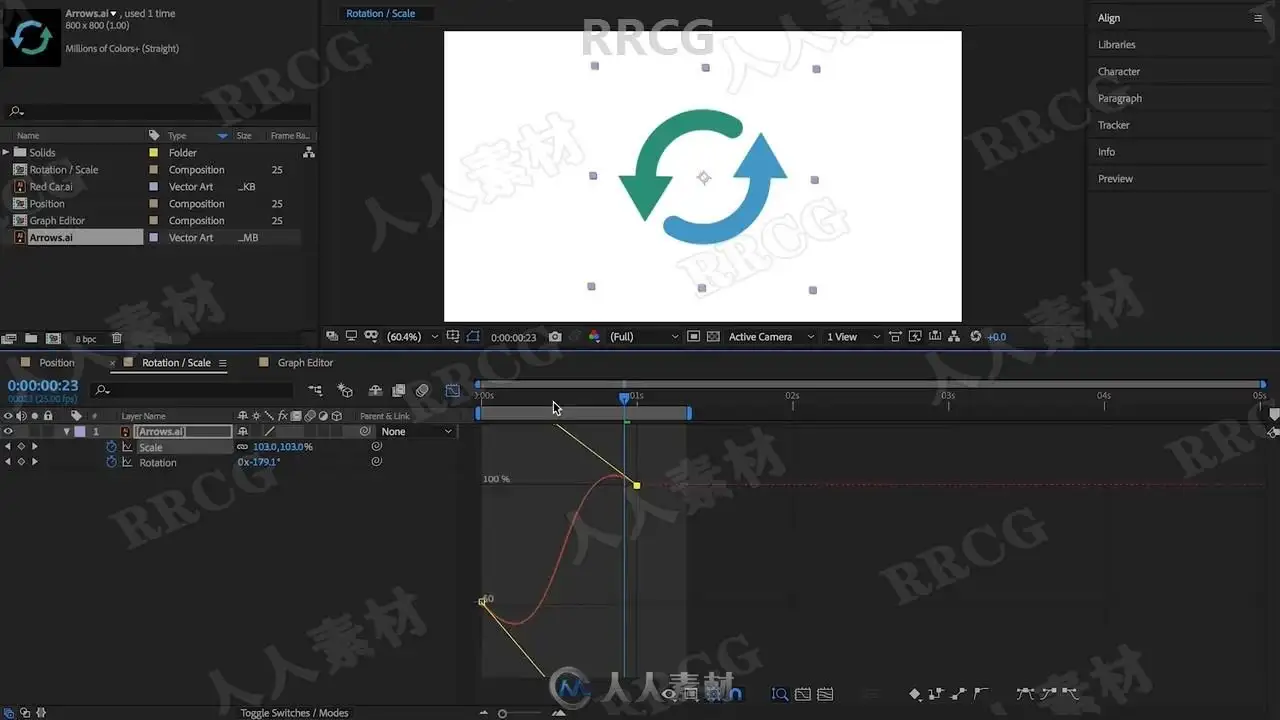Open the Paragraph panel

(1119, 99)
